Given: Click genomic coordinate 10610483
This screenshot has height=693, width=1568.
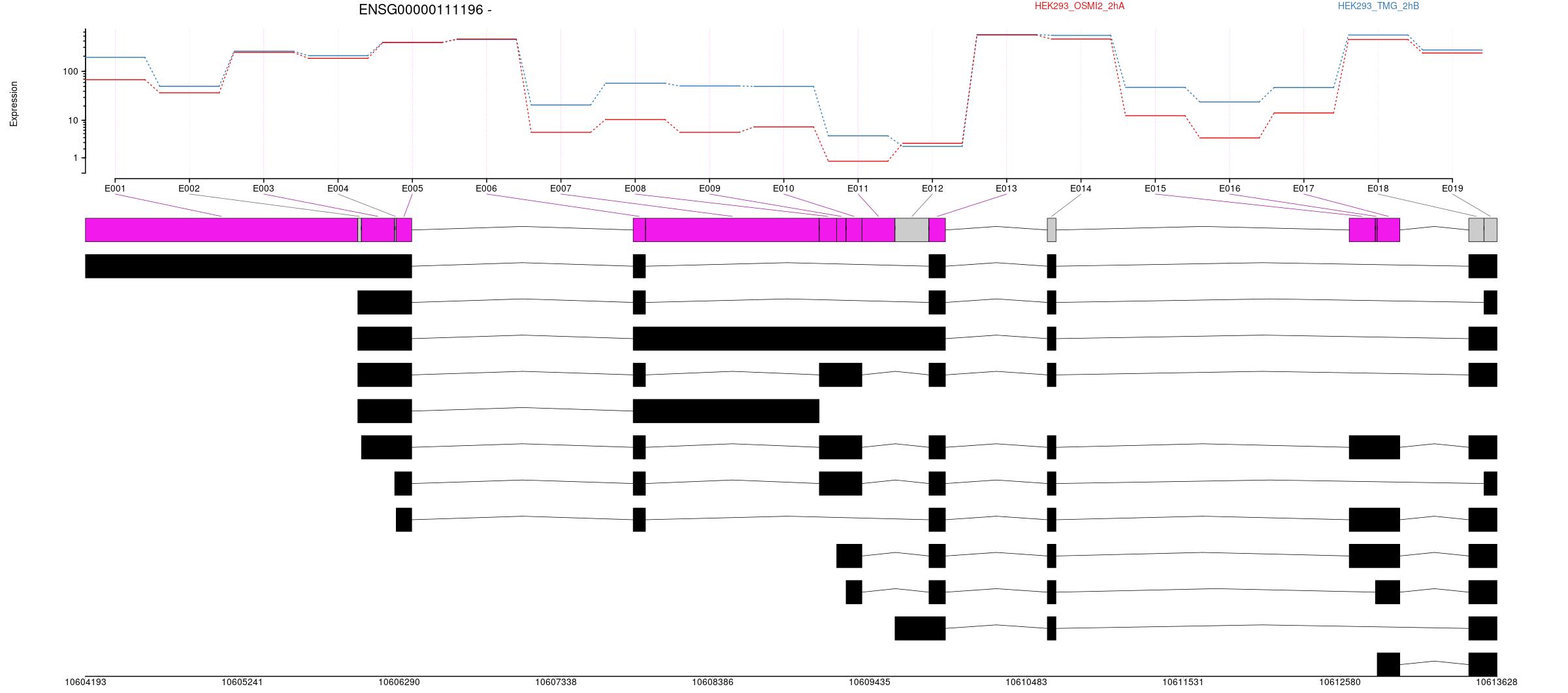Looking at the screenshot, I should [x=1026, y=682].
